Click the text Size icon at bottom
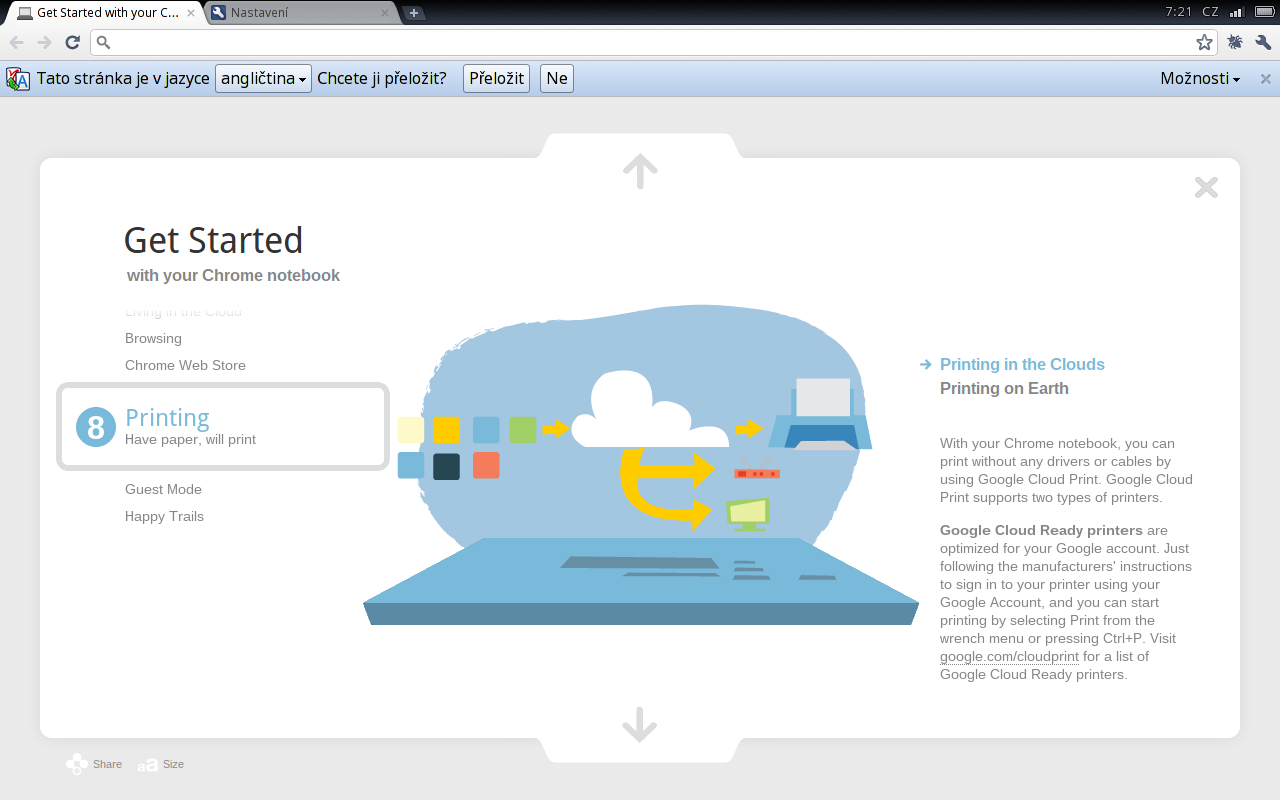The height and width of the screenshot is (800, 1280). click(x=148, y=765)
